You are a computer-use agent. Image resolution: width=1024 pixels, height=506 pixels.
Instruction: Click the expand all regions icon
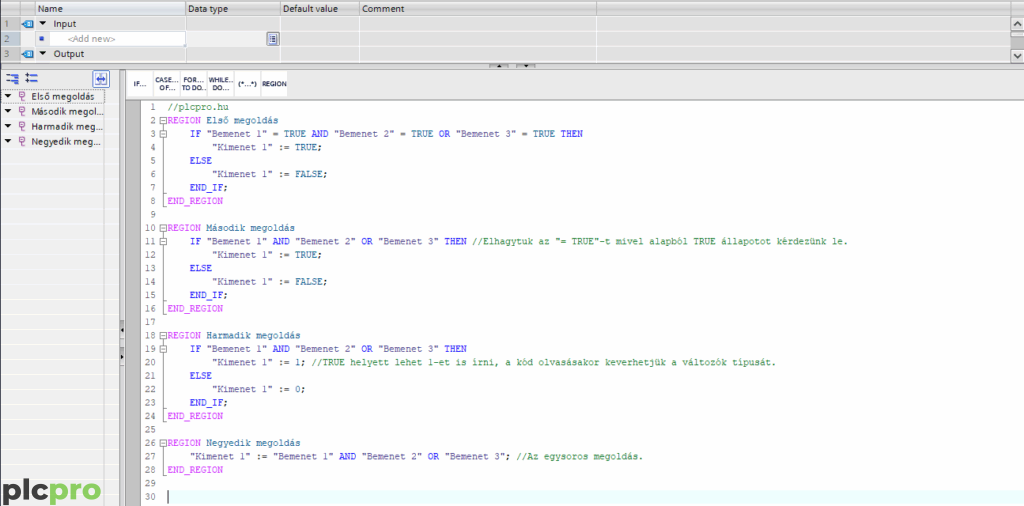pyautogui.click(x=12, y=78)
